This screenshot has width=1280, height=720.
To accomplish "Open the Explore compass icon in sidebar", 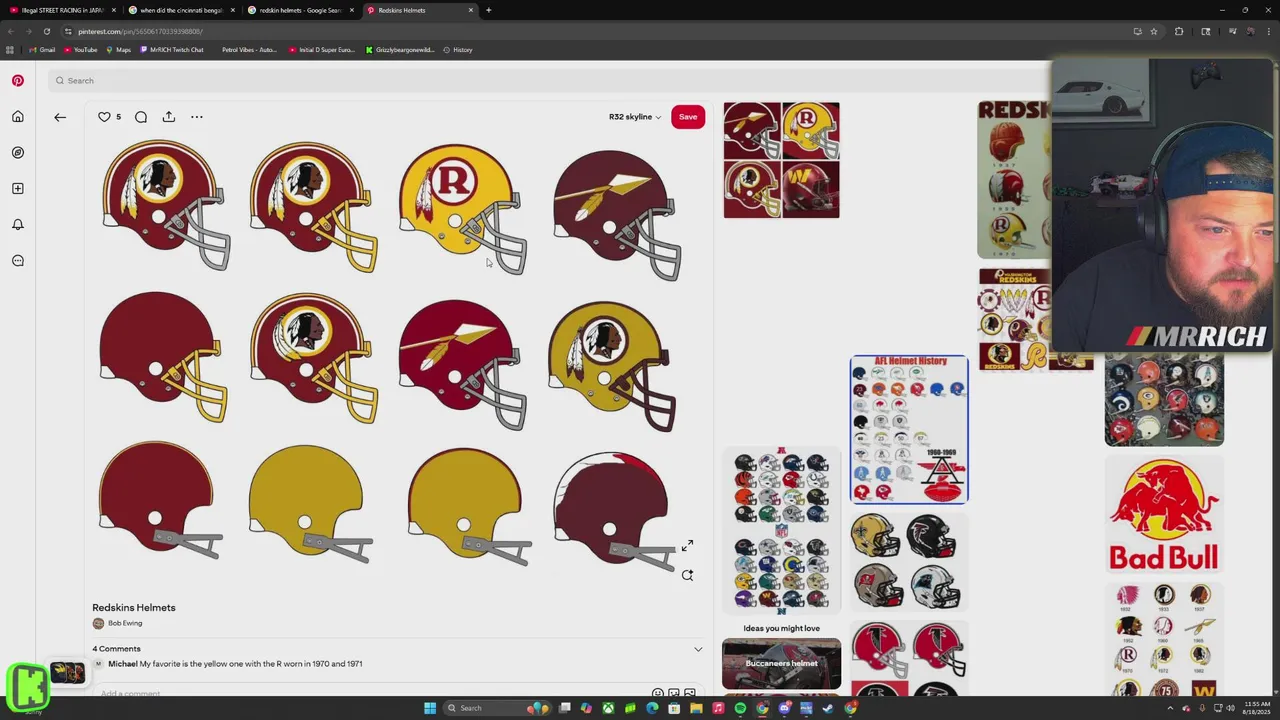I will [18, 153].
